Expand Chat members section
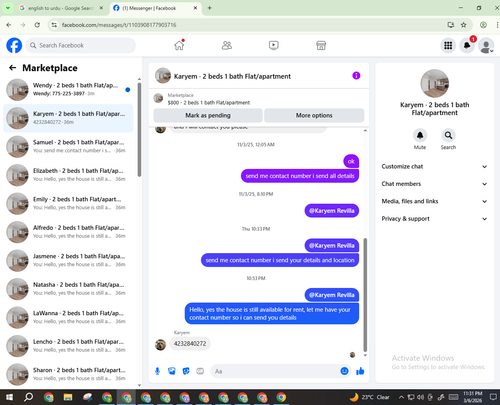Screen dimensions: 500x405 [434, 184]
